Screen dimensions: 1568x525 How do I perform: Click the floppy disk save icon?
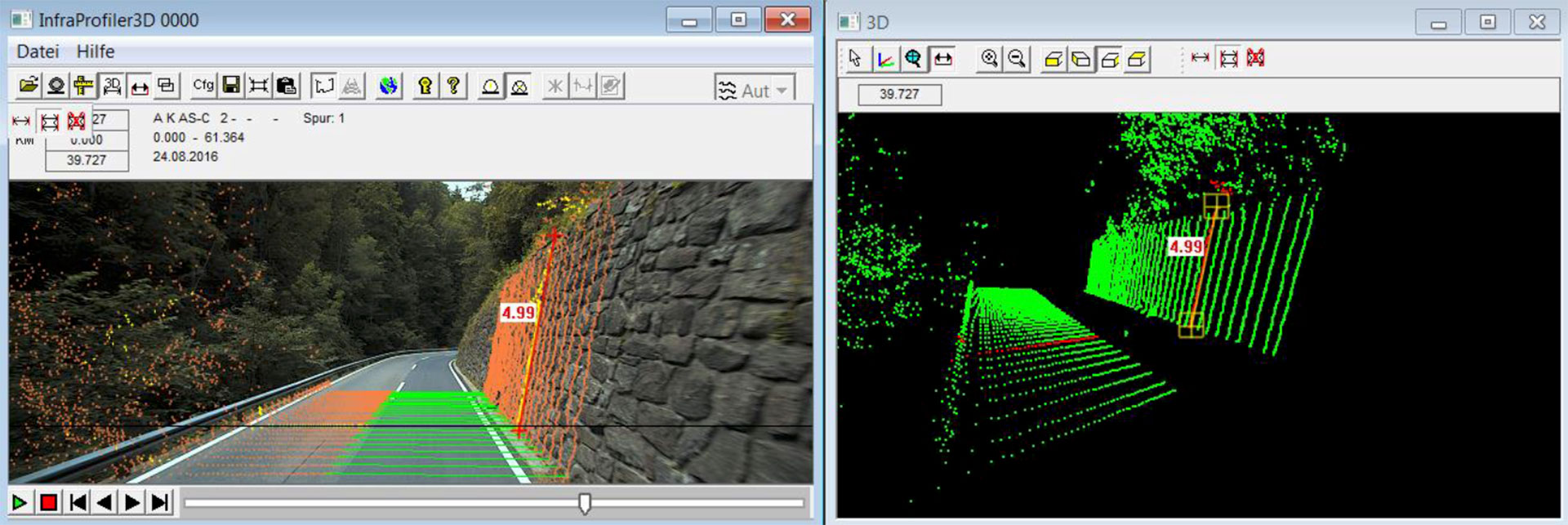pos(231,86)
